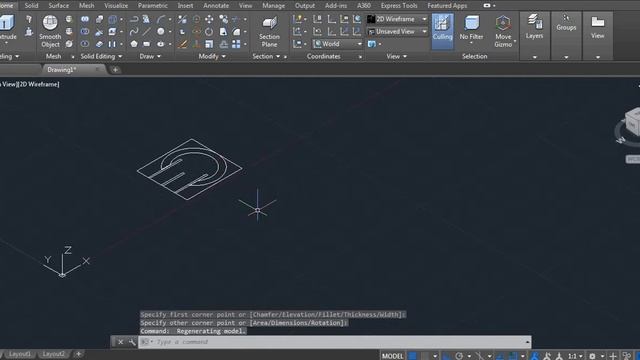640x360 pixels.
Task: Switch to the Surface ribbon tab
Action: tap(59, 6)
